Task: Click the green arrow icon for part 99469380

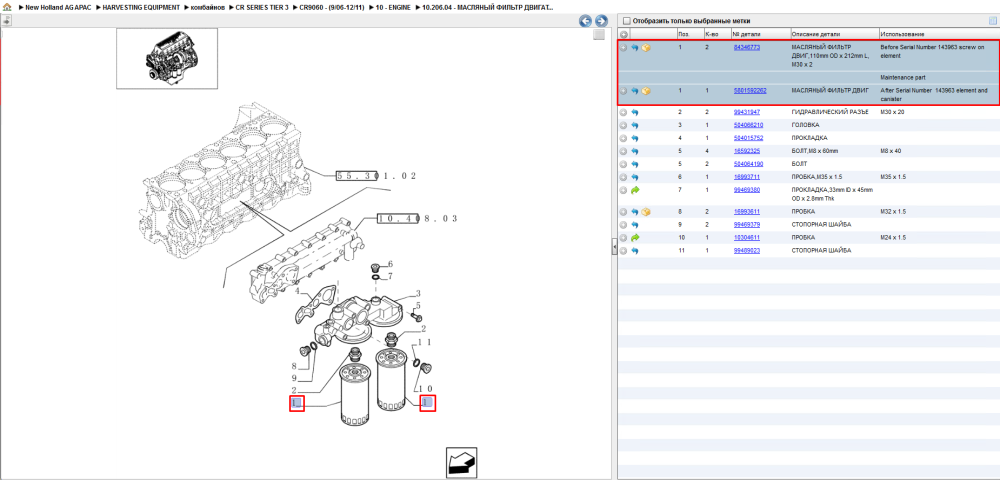Action: click(635, 190)
